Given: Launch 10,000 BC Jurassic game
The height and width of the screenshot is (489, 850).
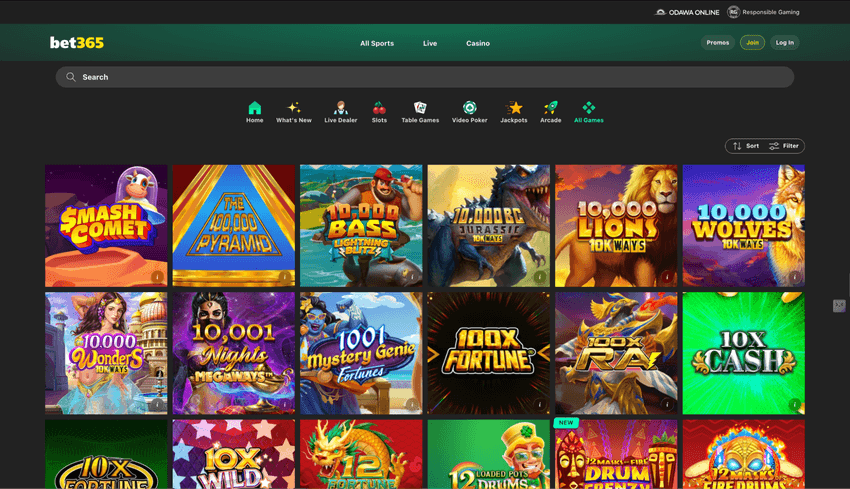Looking at the screenshot, I should [x=488, y=226].
